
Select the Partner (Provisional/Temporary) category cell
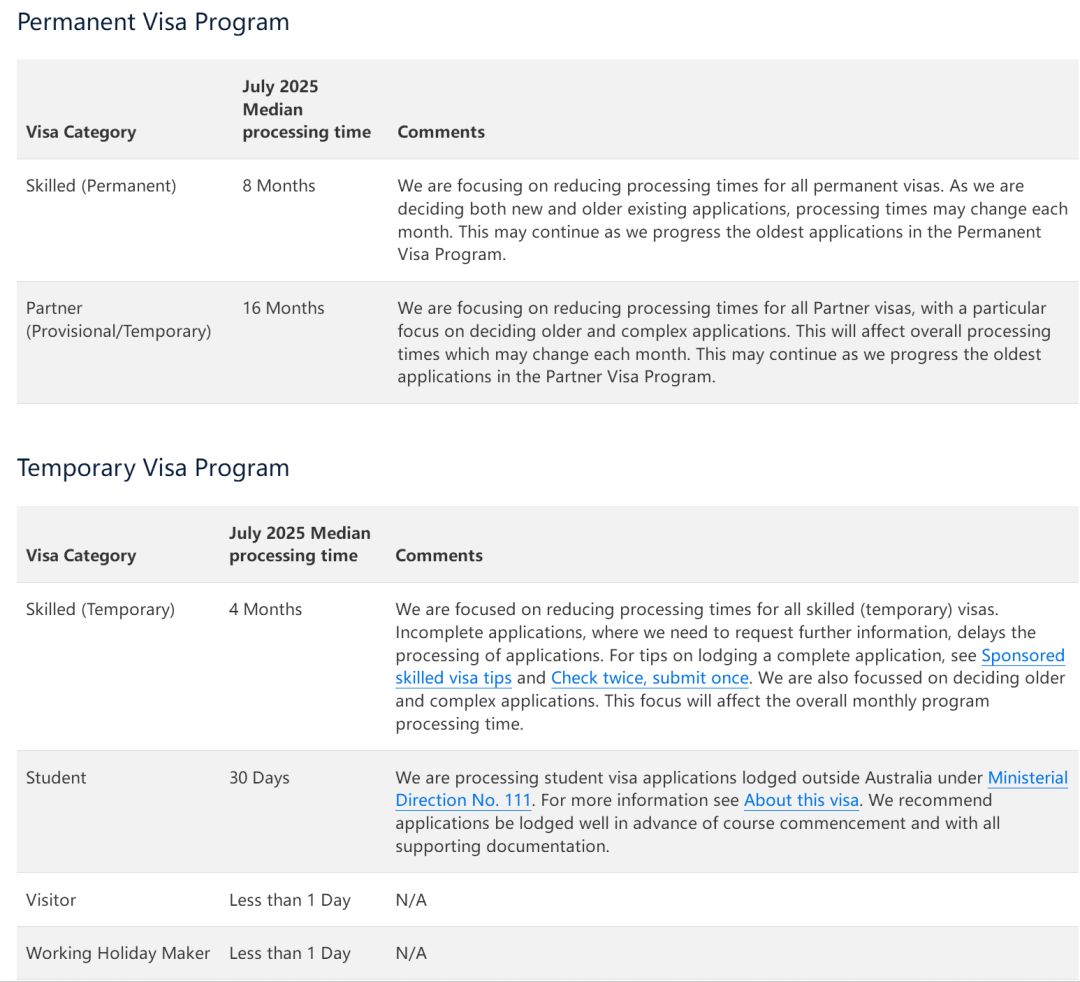(x=118, y=319)
